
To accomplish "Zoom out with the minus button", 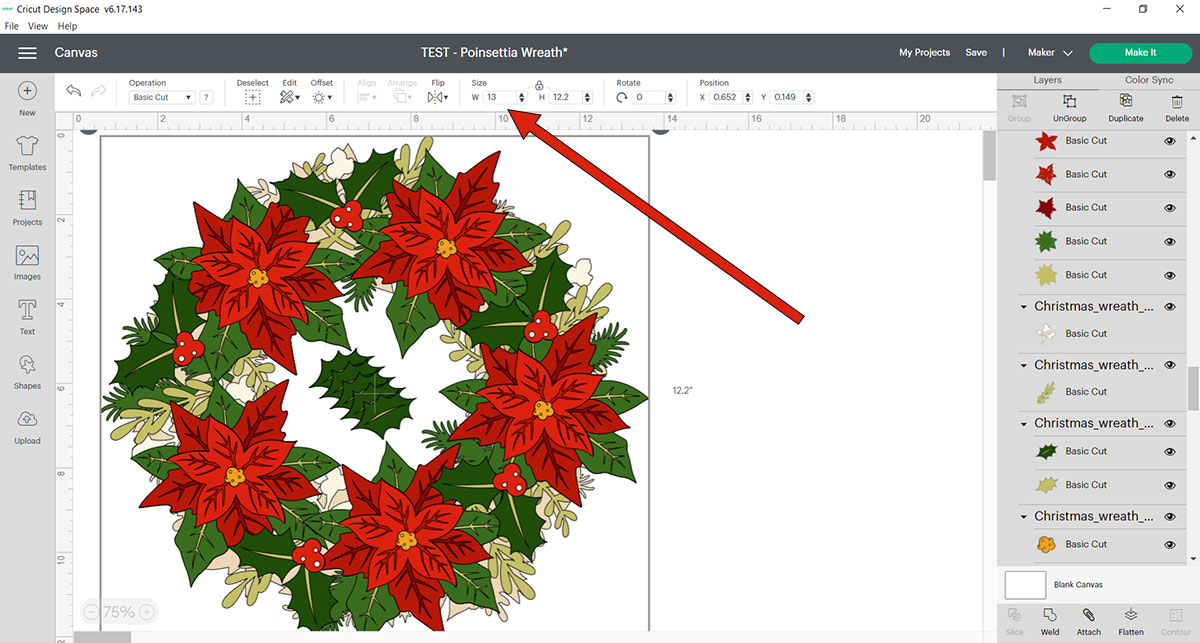I will pyautogui.click(x=91, y=612).
